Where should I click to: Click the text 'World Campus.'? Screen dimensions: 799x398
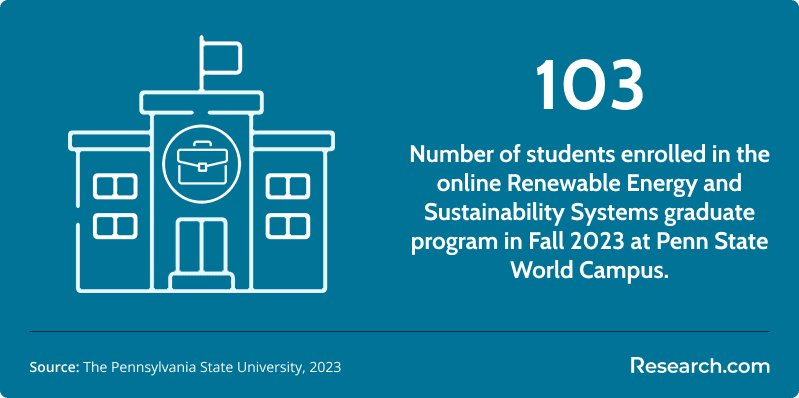(590, 270)
